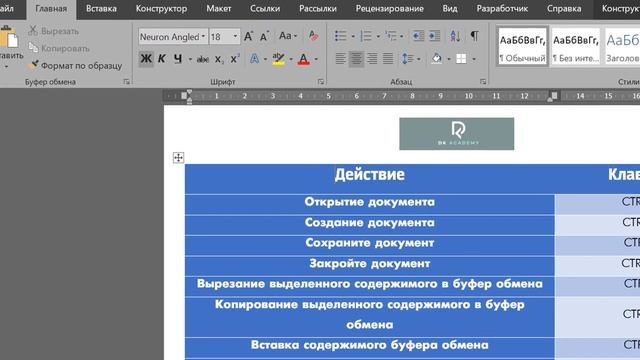The image size is (640, 360).
Task: Align text right
Action: 372,59
